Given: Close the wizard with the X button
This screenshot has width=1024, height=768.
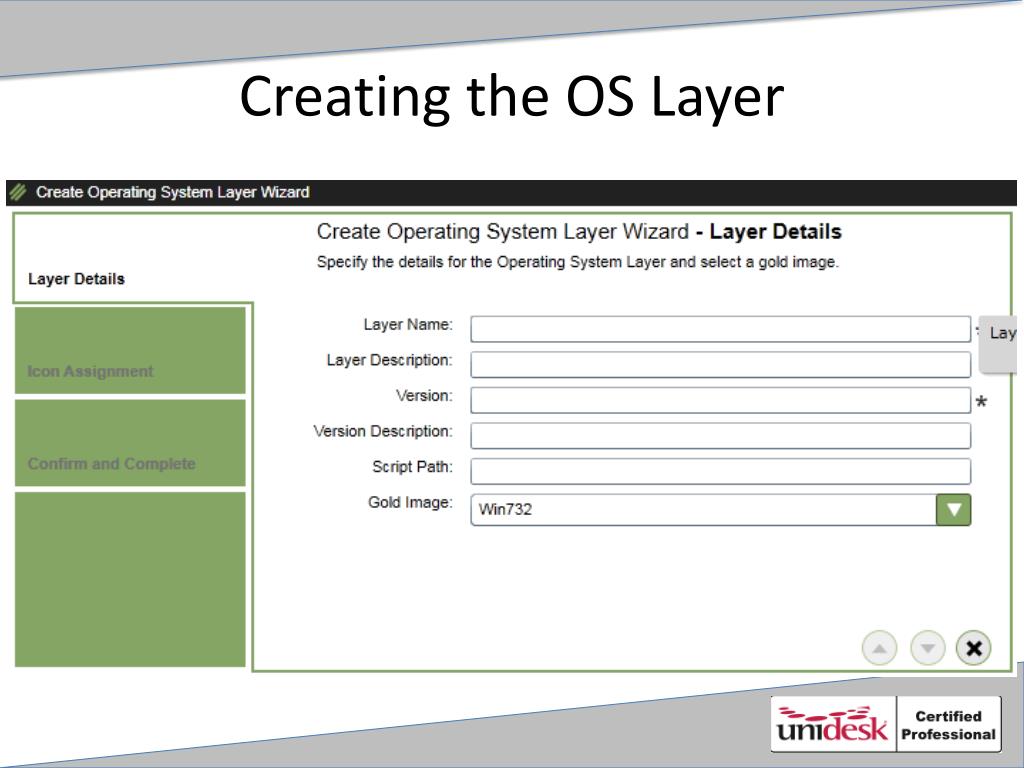Looking at the screenshot, I should [x=973, y=648].
